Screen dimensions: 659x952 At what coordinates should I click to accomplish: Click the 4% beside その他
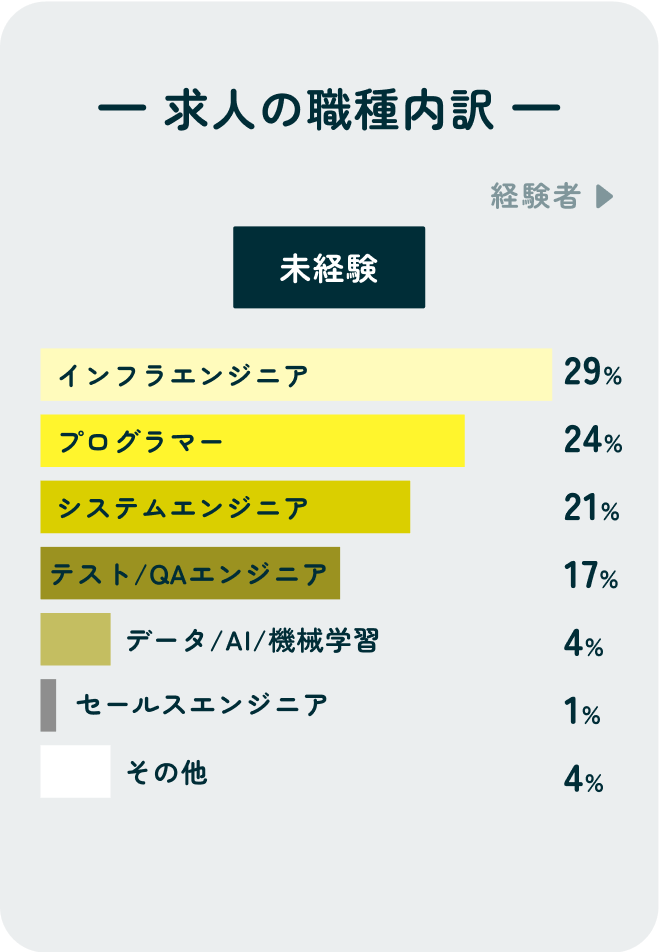coord(583,779)
